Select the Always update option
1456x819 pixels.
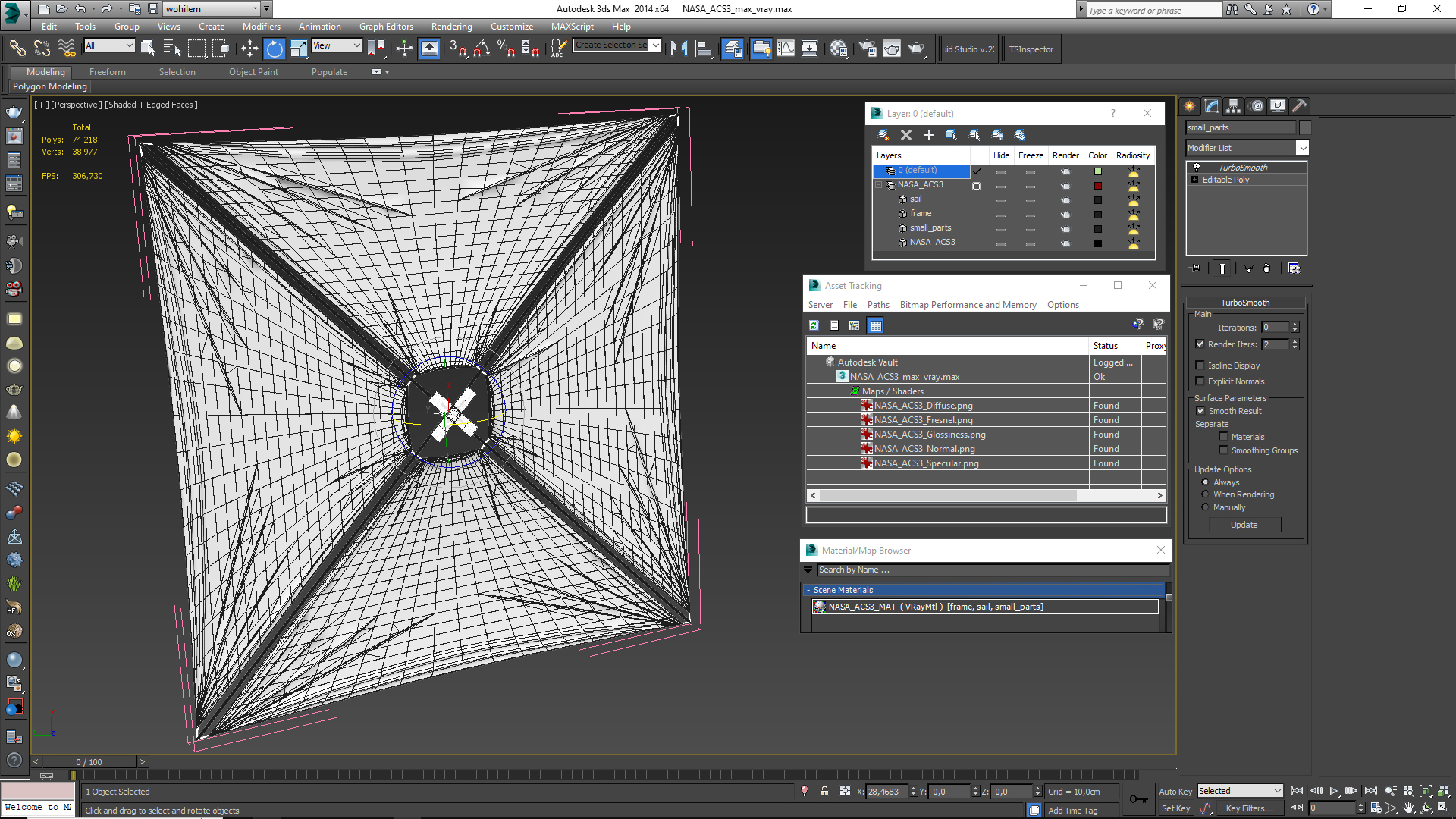[x=1205, y=482]
